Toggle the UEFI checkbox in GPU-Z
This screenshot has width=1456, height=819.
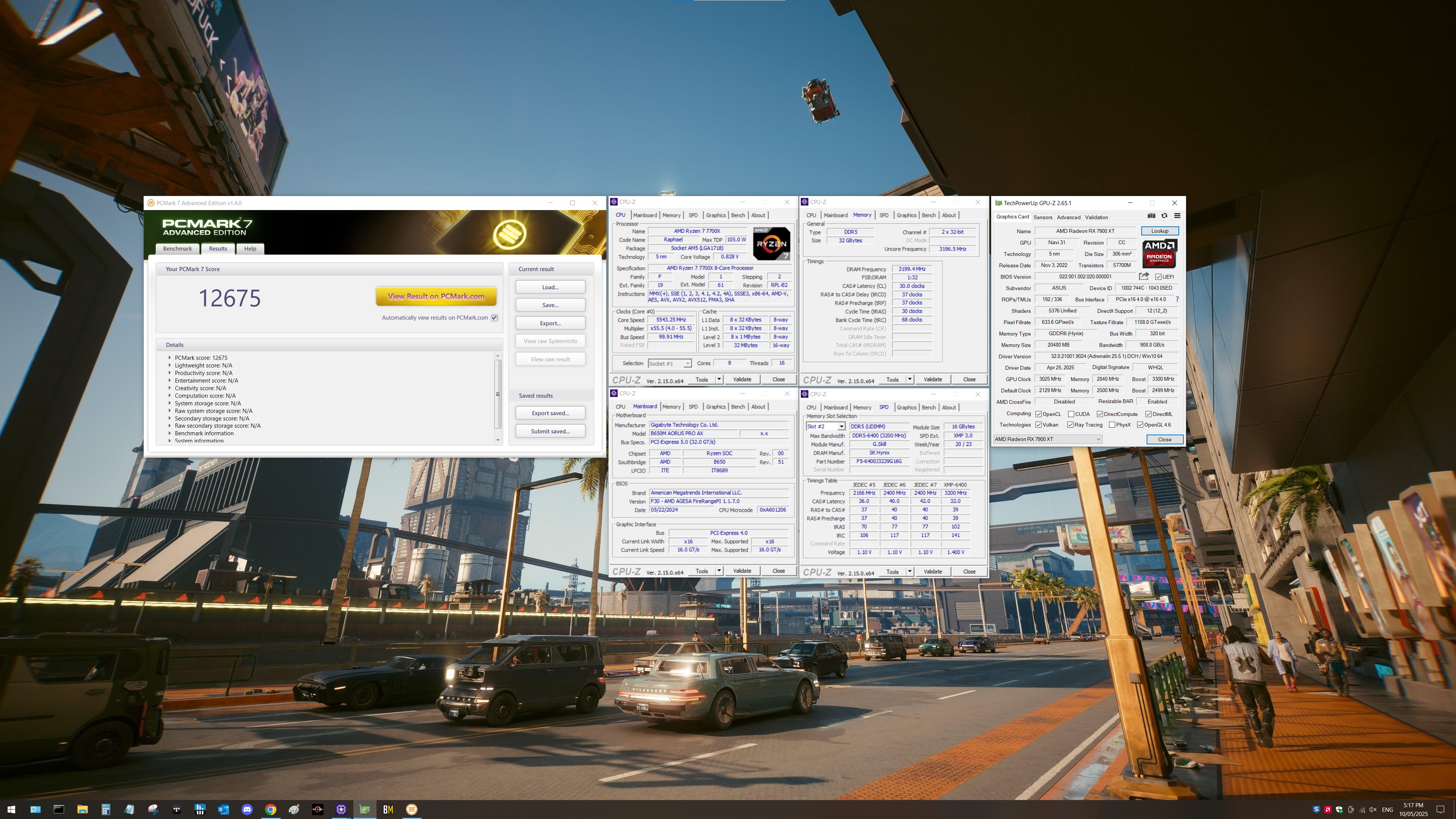point(1158,277)
